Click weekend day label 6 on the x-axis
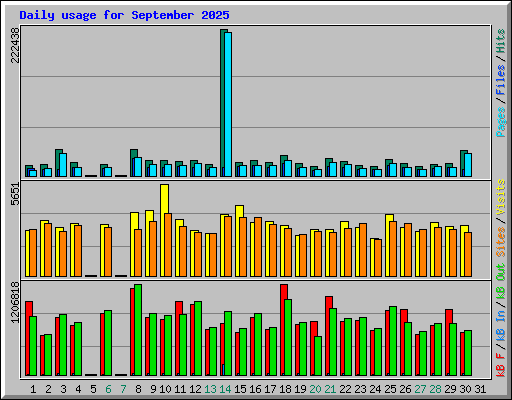 (108, 389)
